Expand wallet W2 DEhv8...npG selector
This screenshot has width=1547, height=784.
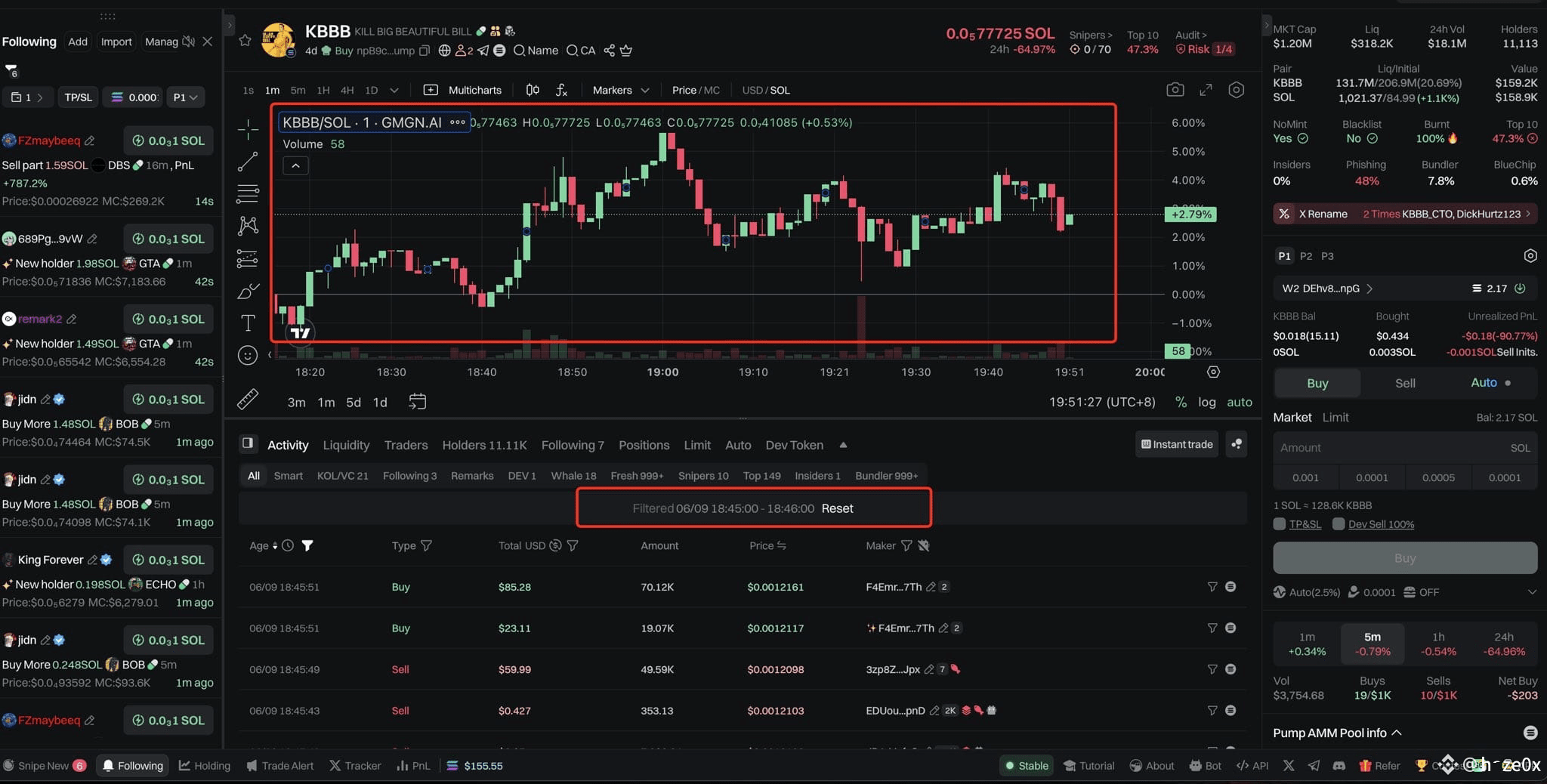point(1327,288)
